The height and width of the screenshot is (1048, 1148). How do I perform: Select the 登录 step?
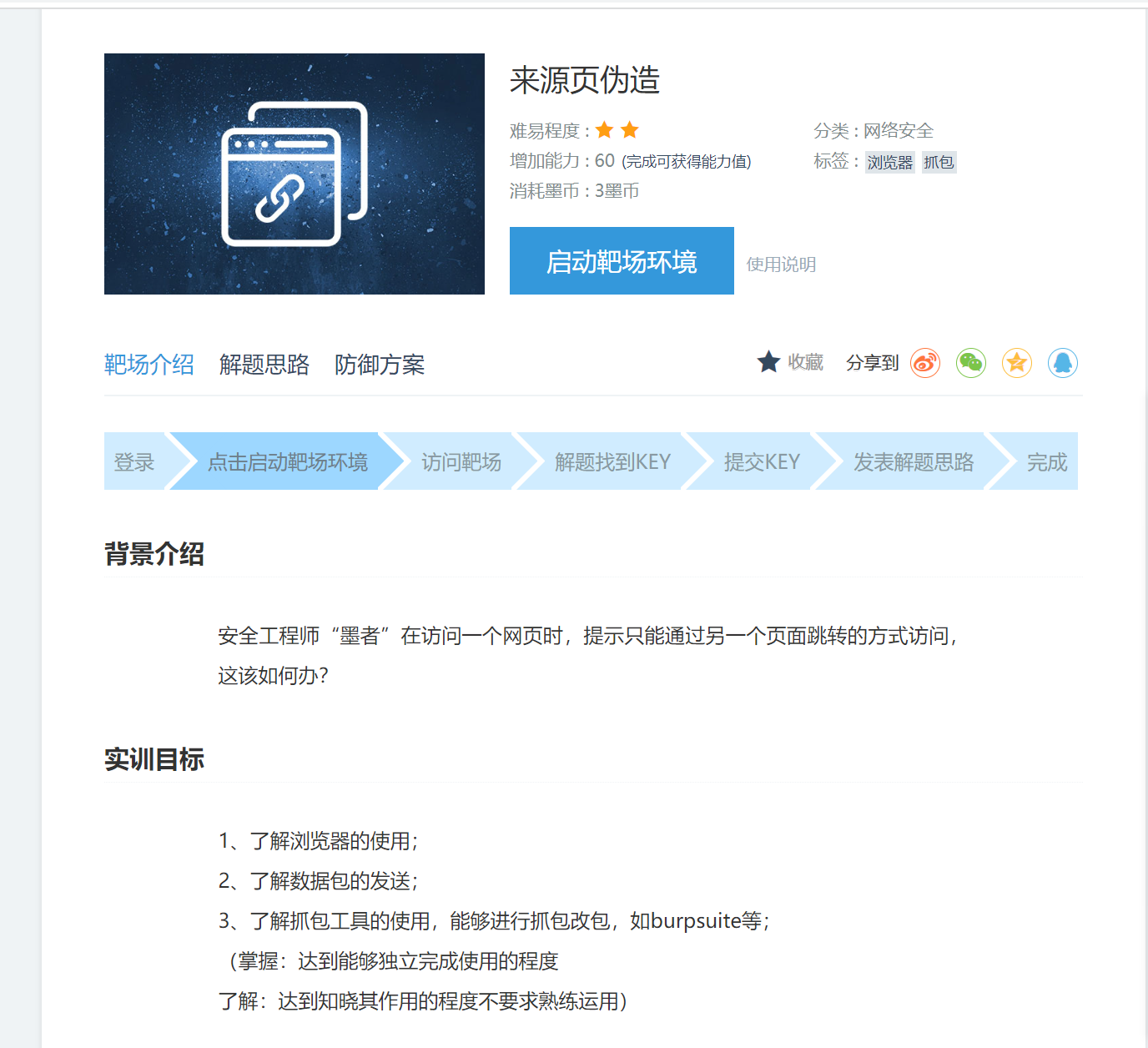[x=134, y=461]
